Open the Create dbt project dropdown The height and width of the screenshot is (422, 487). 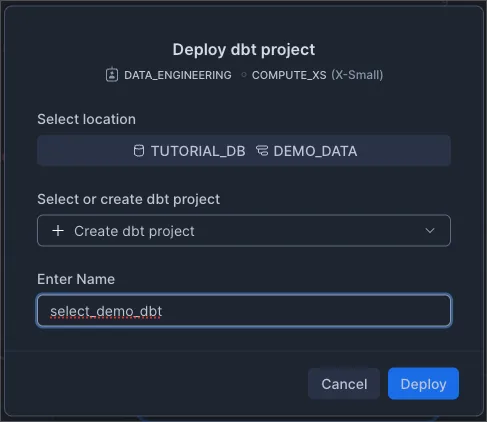click(x=244, y=231)
